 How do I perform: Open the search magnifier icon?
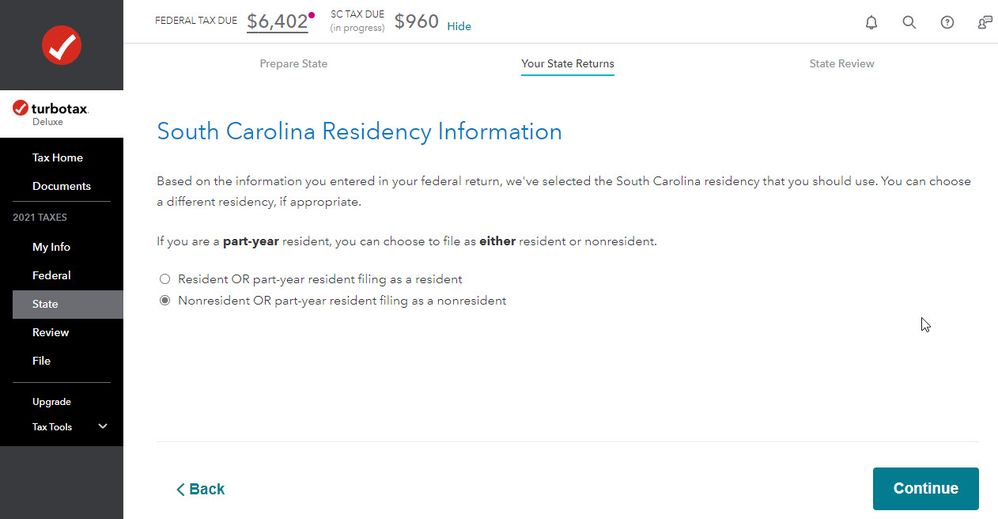click(909, 22)
